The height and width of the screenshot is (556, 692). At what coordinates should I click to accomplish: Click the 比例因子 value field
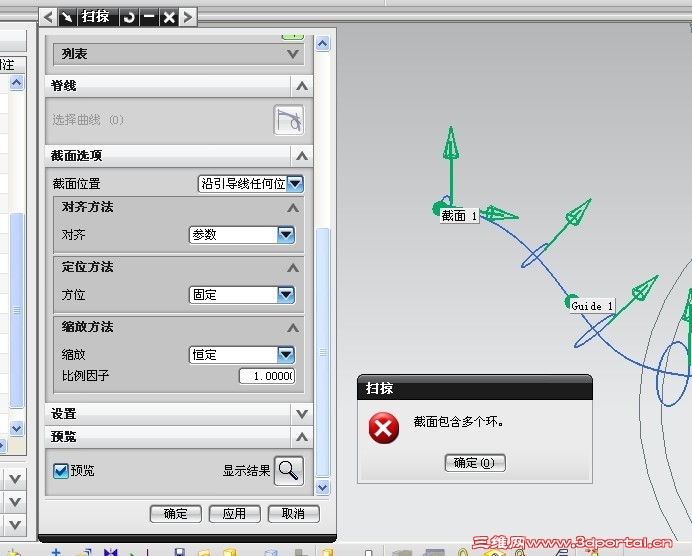[x=267, y=376]
